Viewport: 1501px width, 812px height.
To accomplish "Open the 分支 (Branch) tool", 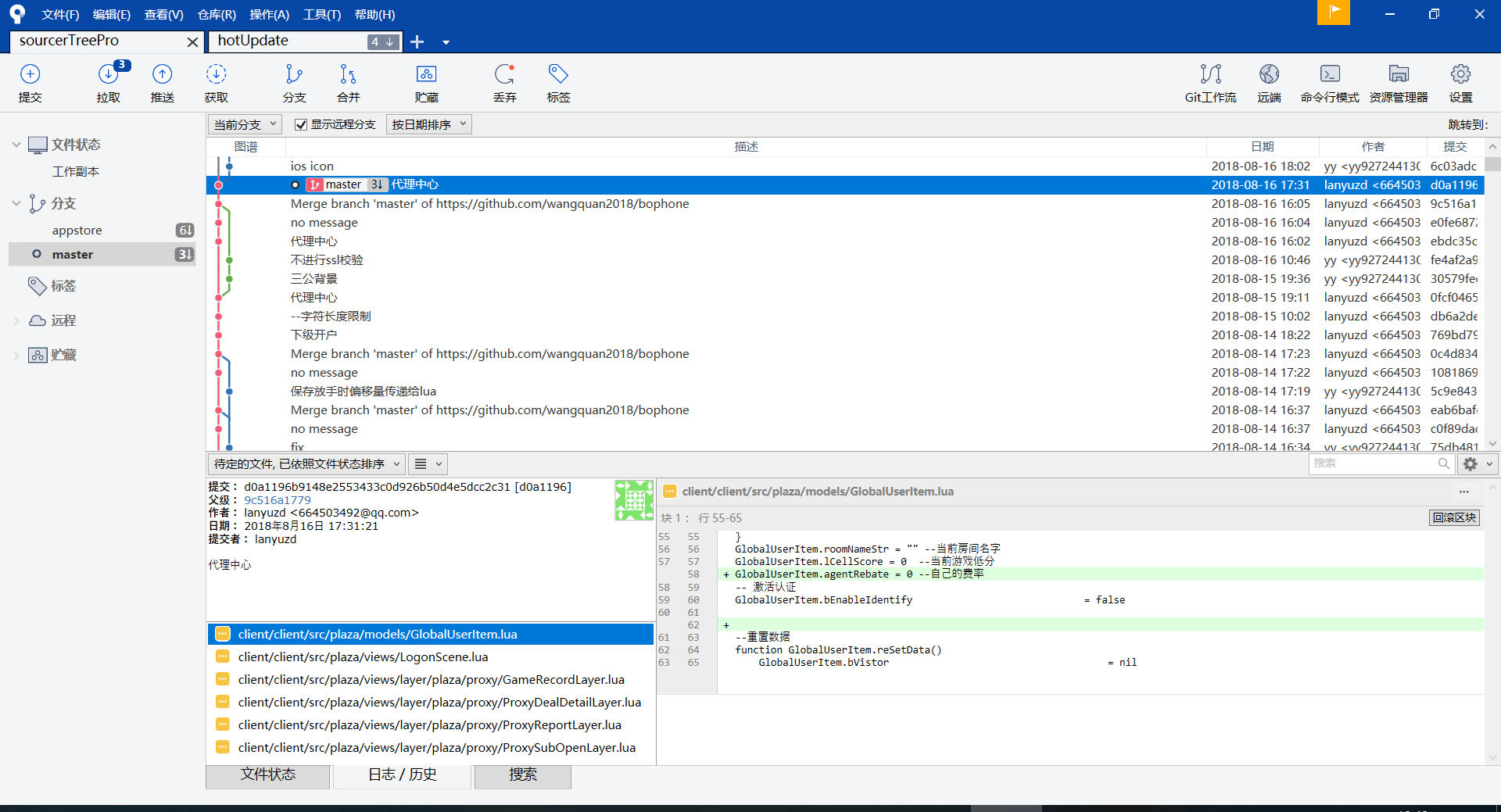I will pos(294,83).
